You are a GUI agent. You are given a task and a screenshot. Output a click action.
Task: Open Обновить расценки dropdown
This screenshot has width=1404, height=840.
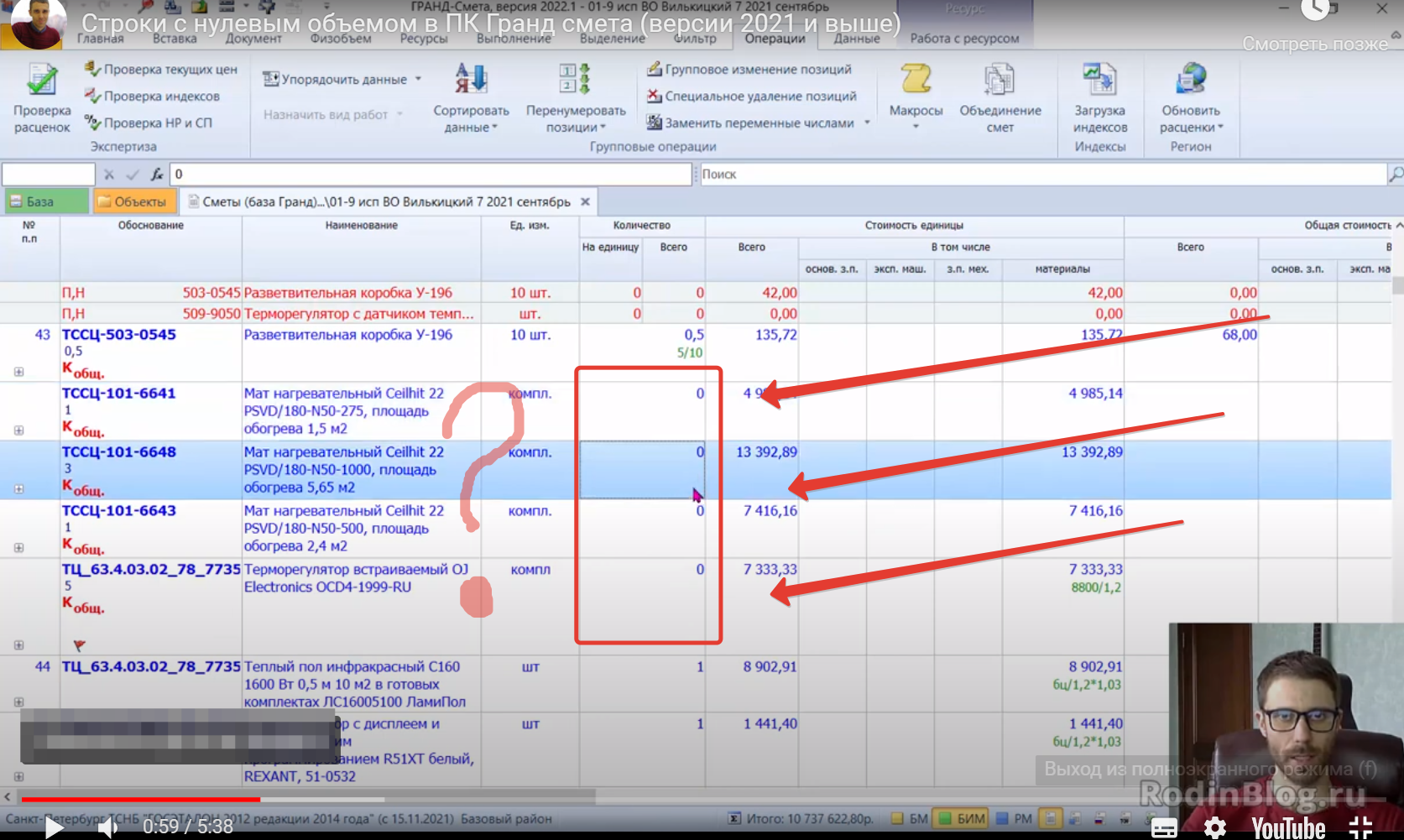click(1191, 119)
